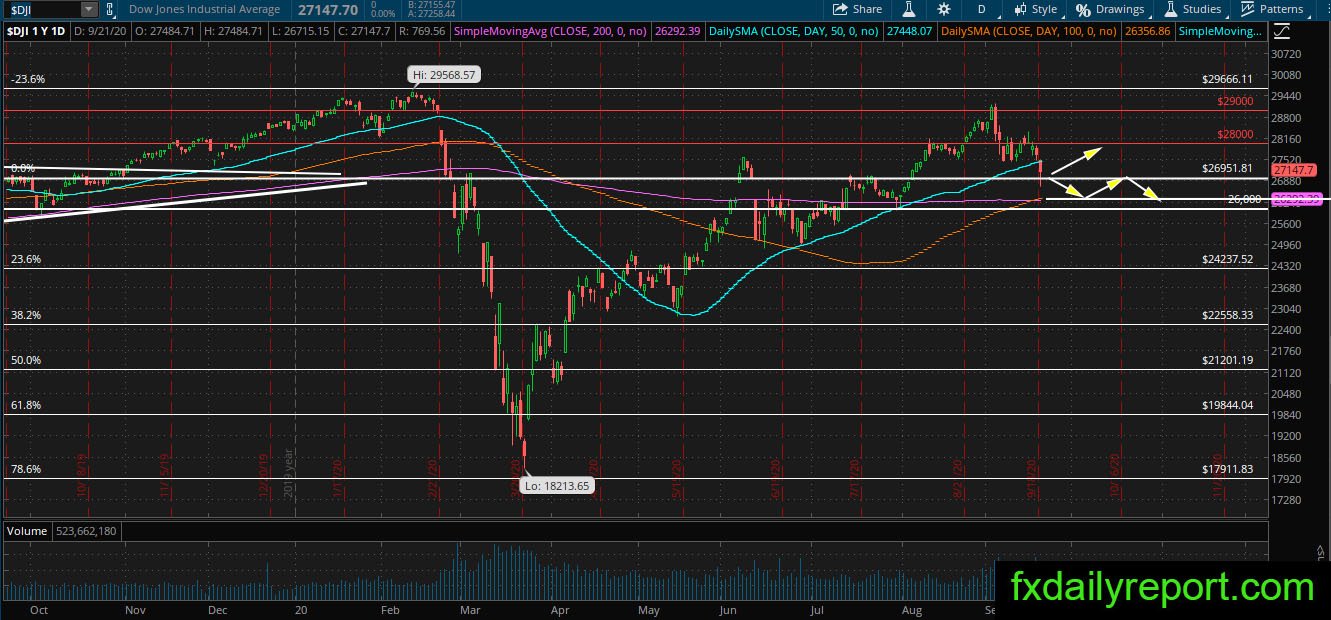Click the 523,662,180 volume value

(x=87, y=531)
